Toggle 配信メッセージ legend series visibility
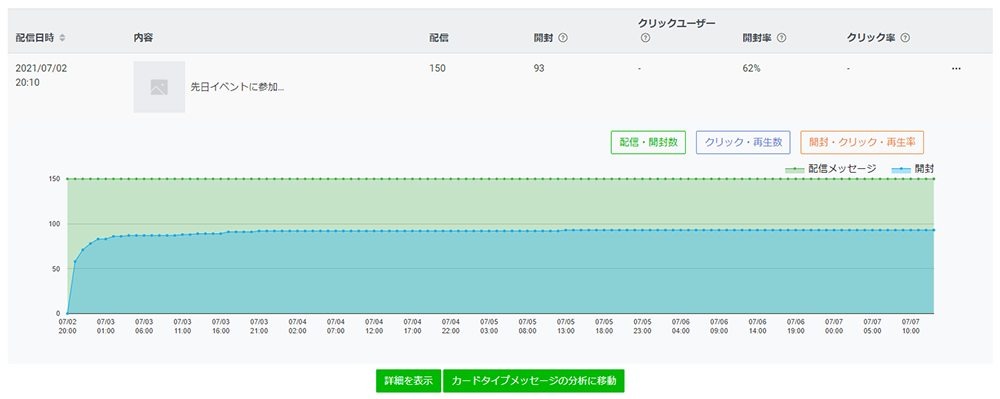The width and height of the screenshot is (1000, 399). tap(830, 170)
